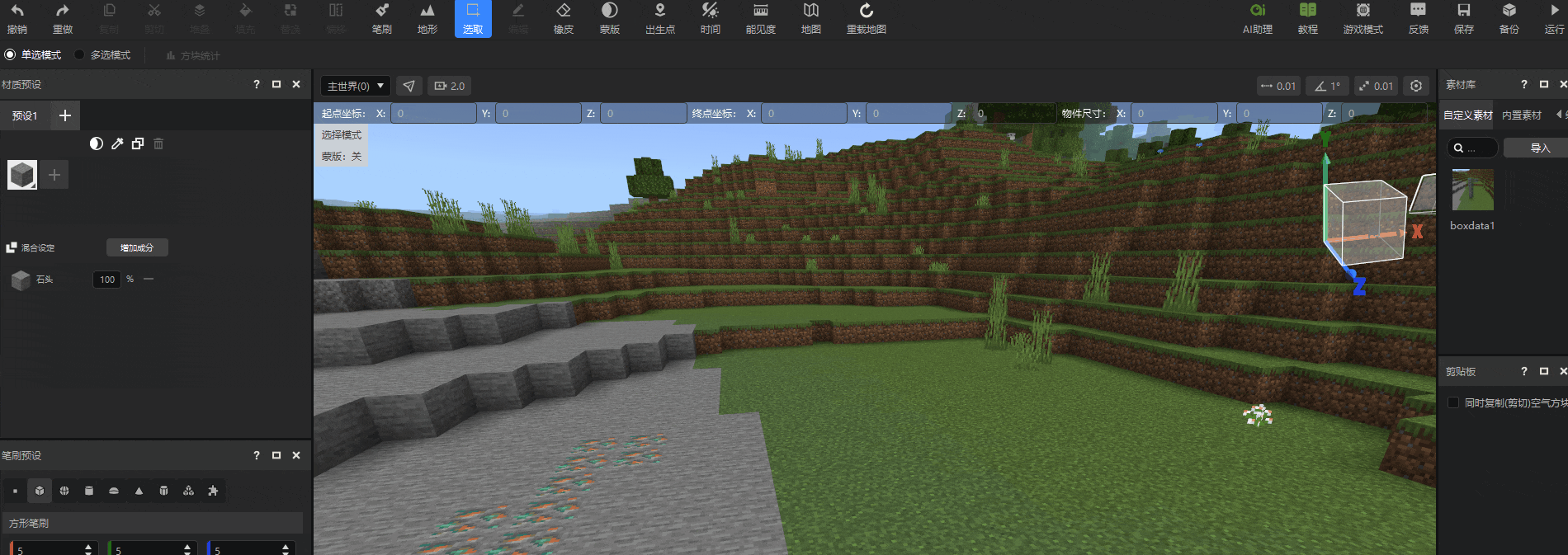Select the stone block material swatch
The image size is (1568, 555).
(22, 175)
